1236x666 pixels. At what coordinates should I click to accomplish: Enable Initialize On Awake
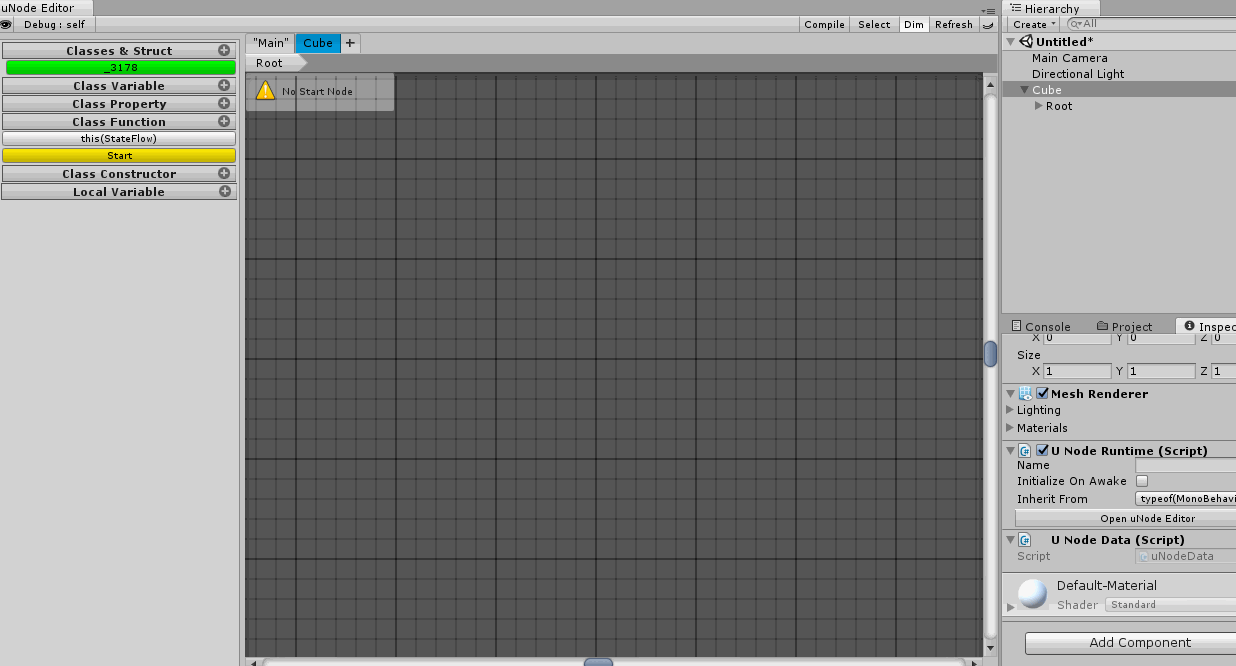pos(1141,481)
